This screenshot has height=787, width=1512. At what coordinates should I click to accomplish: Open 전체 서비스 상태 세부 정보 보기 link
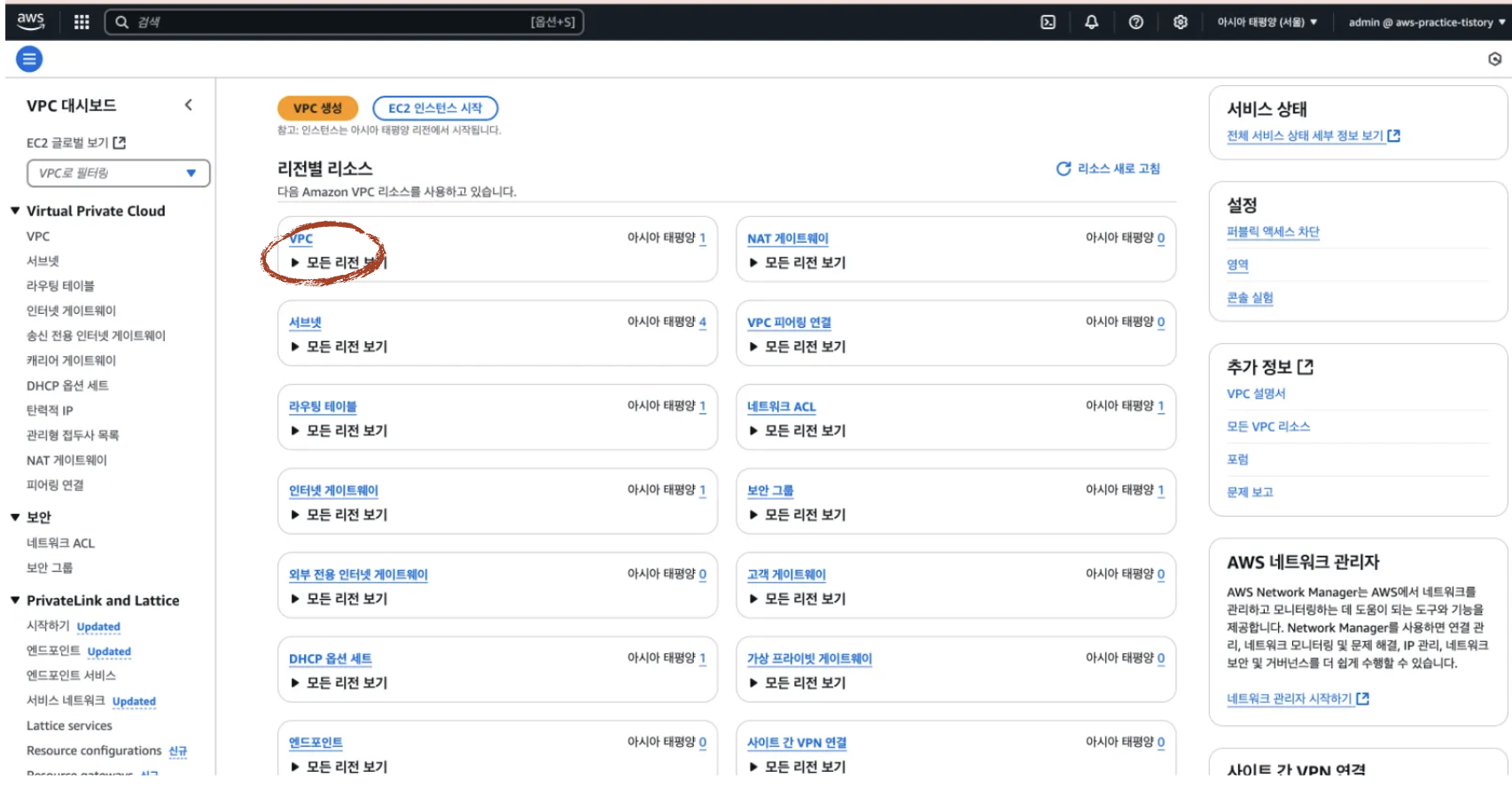(1305, 136)
